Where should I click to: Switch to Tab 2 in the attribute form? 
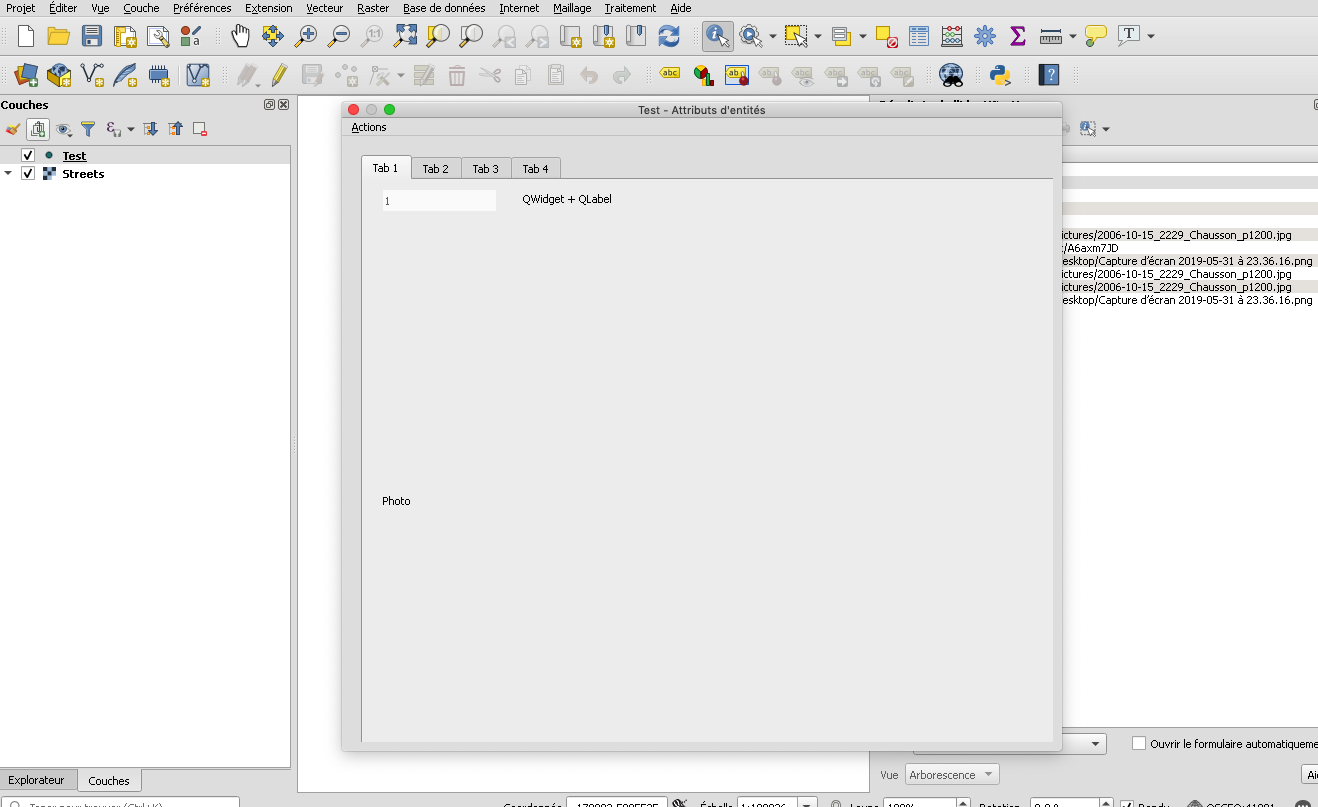tap(436, 167)
